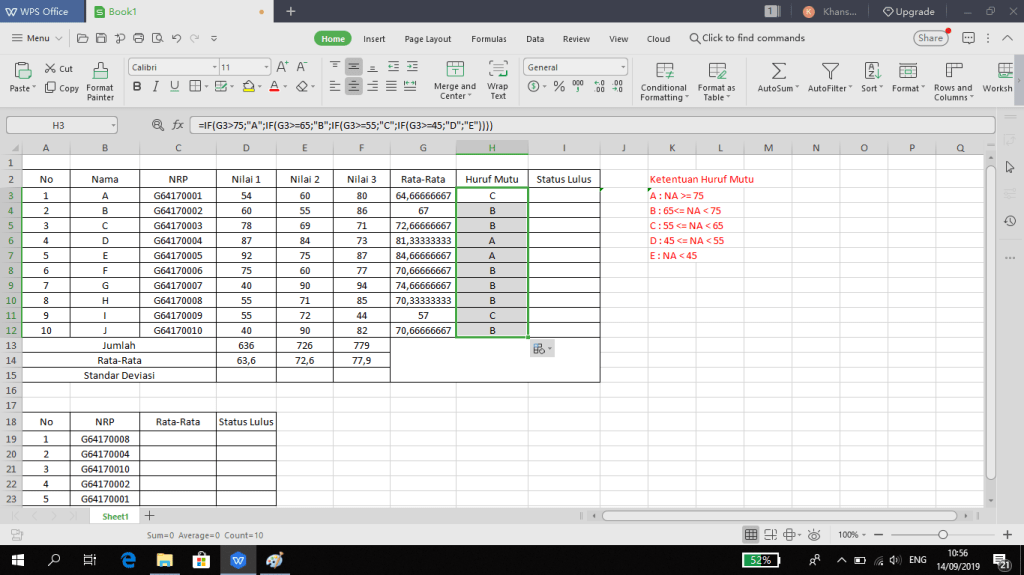Click the AutoSum sigma icon

coord(779,71)
